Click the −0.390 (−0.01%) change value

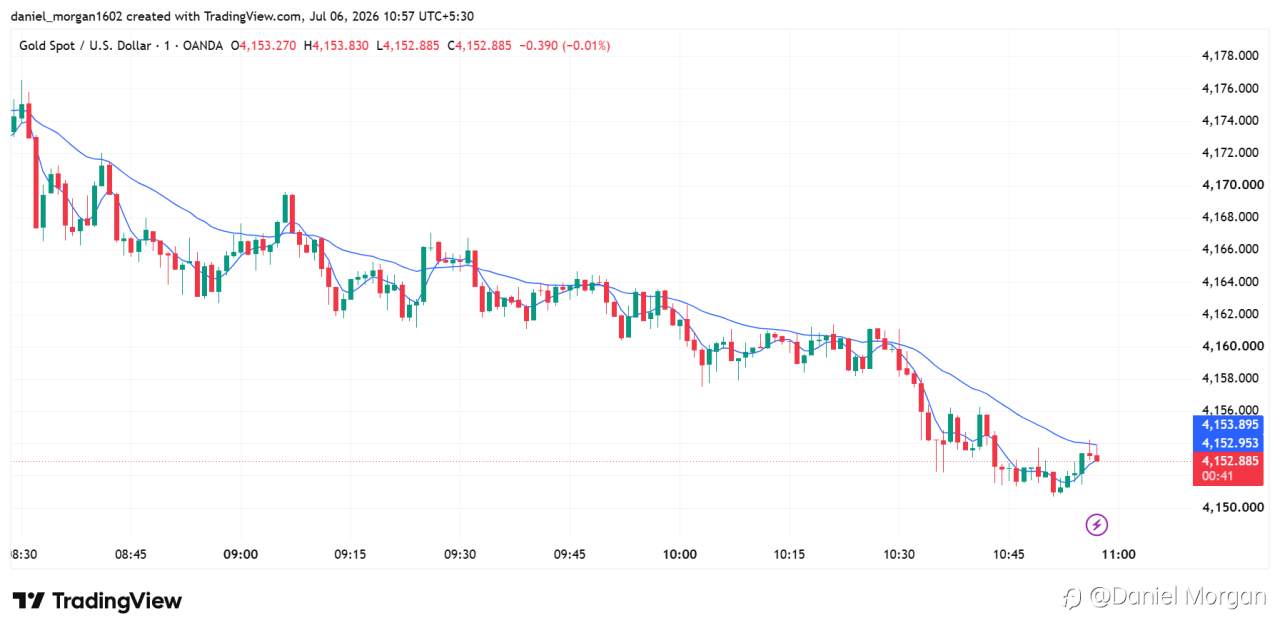566,46
